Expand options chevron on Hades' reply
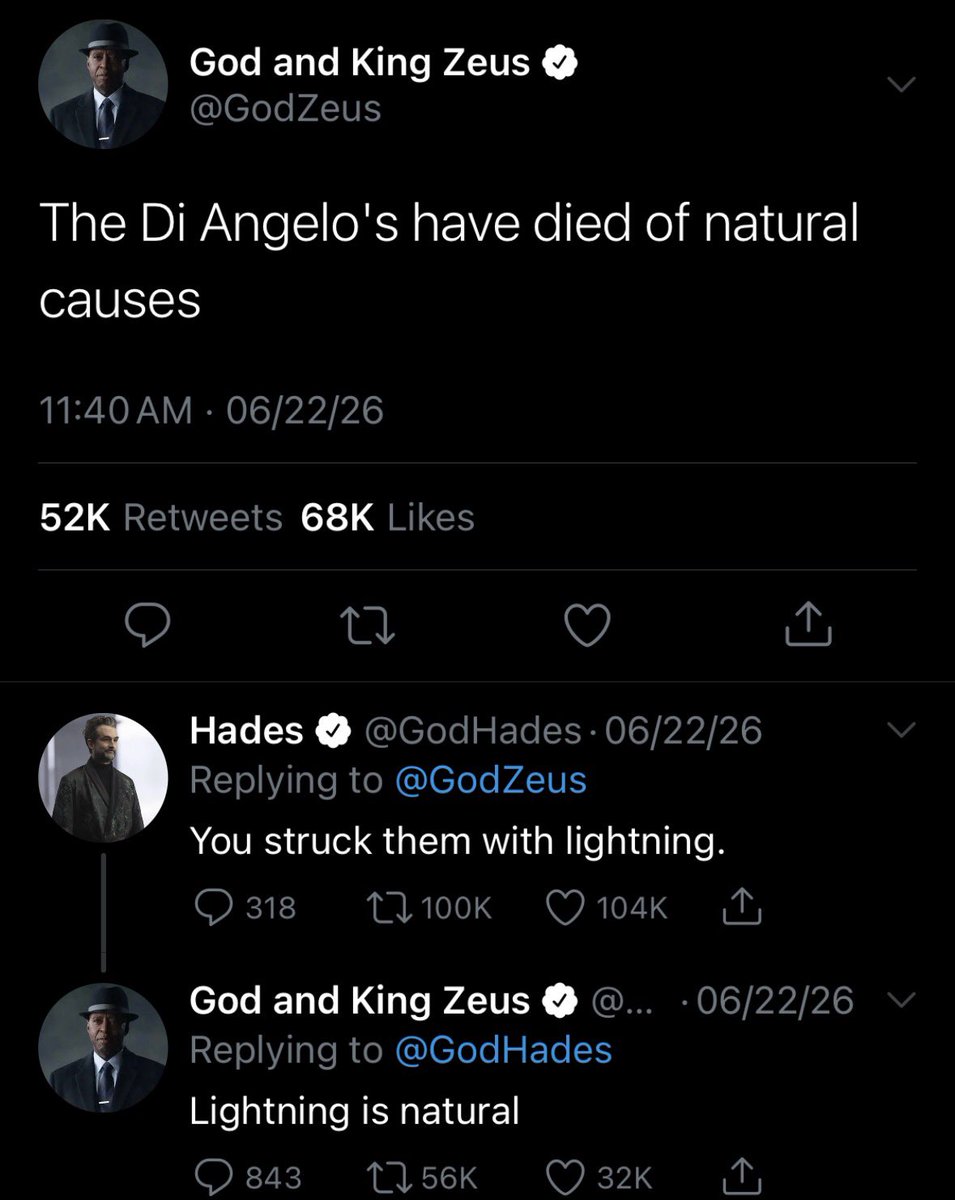The width and height of the screenshot is (955, 1200). [x=901, y=732]
